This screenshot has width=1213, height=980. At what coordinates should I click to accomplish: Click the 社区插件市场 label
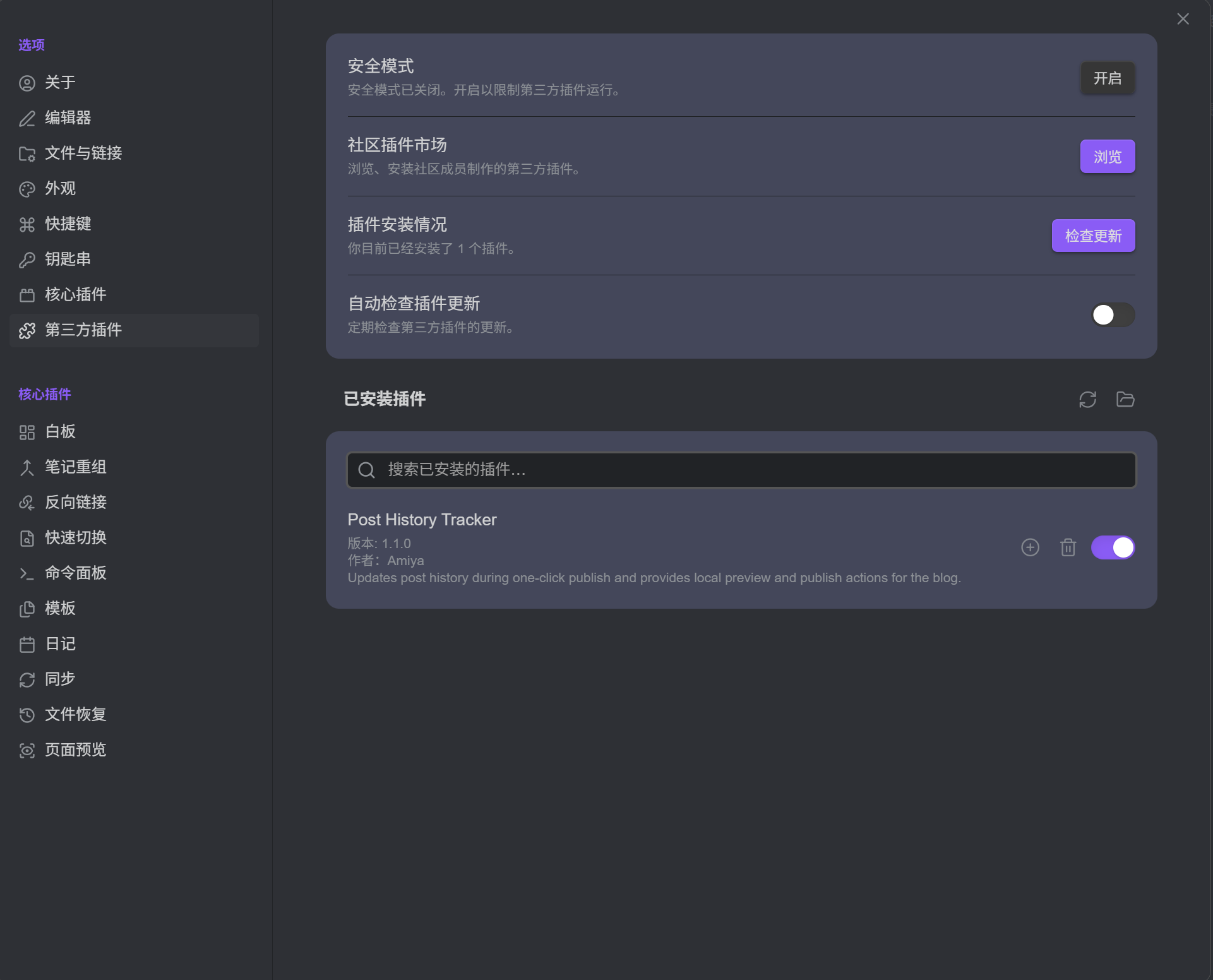[397, 145]
